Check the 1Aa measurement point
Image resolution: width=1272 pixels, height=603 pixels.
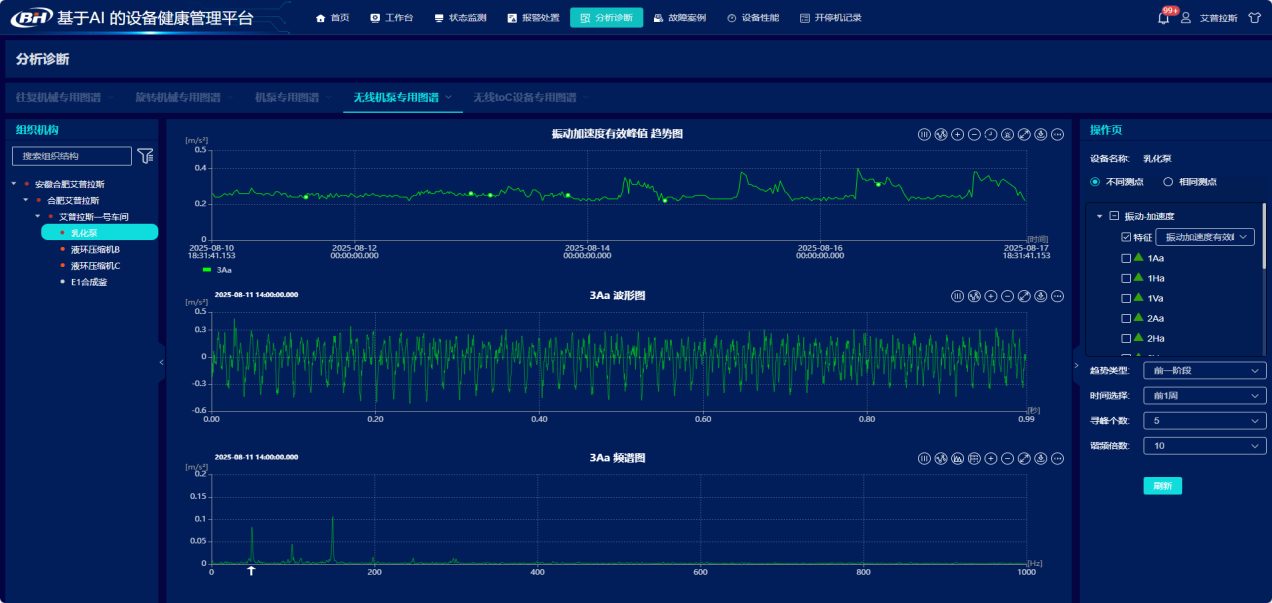pyautogui.click(x=1126, y=258)
